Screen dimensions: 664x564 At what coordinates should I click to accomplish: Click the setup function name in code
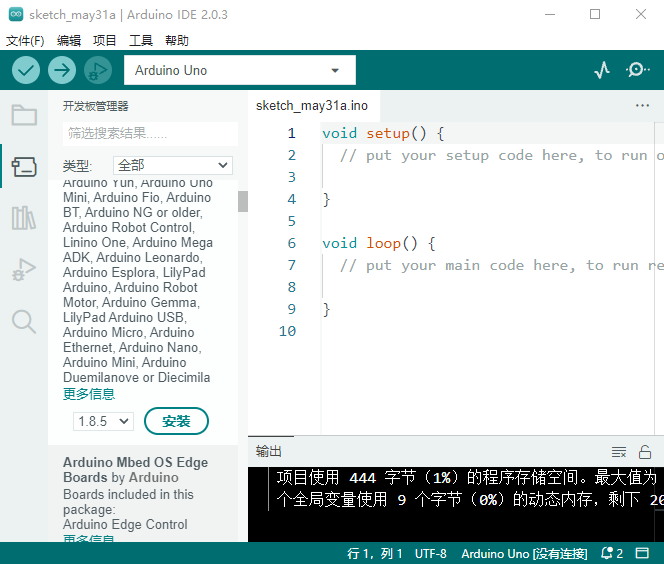coord(388,133)
